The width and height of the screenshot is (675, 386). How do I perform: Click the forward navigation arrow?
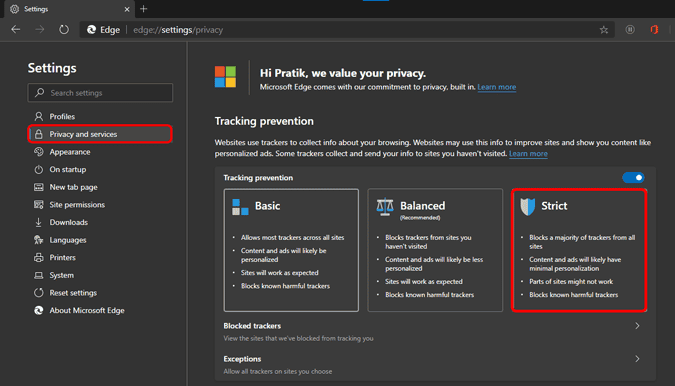pos(40,30)
